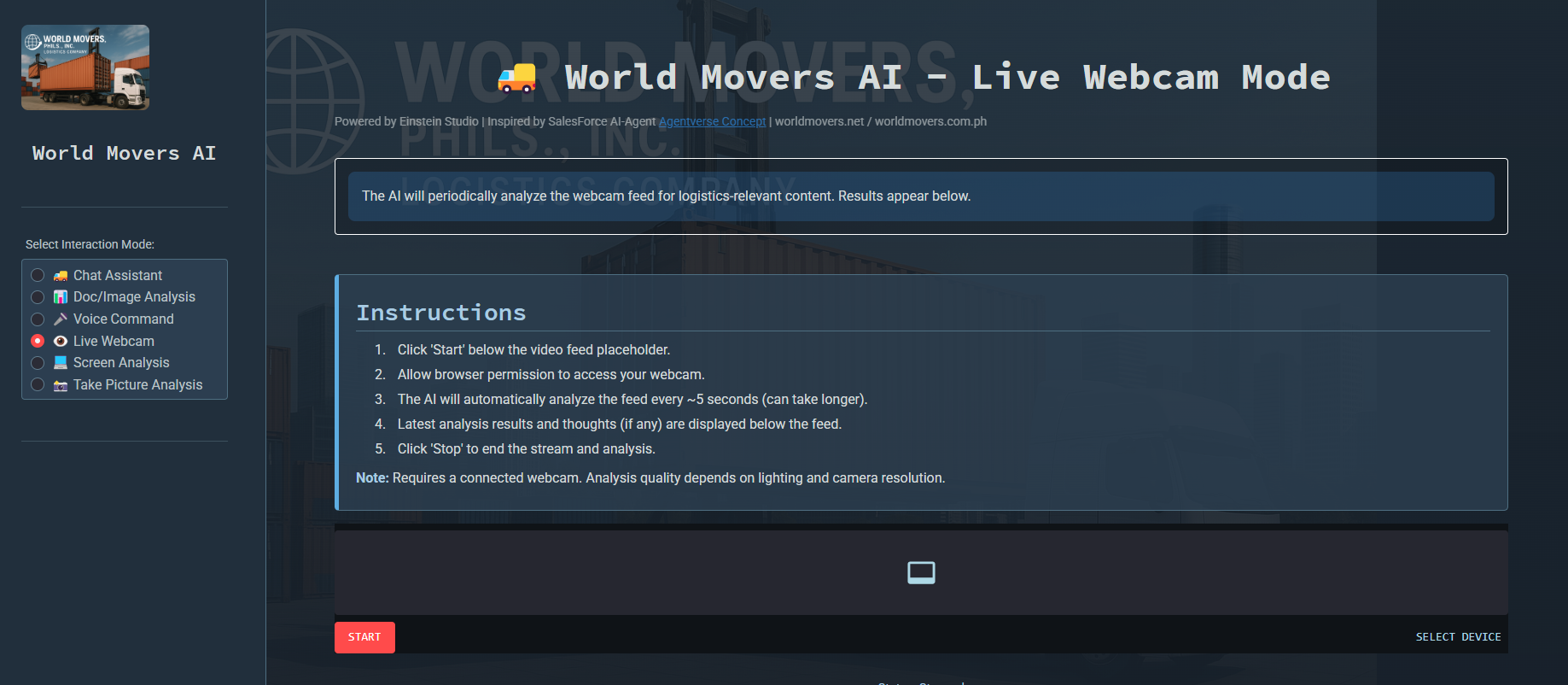This screenshot has width=1568, height=685.
Task: Click the 'World Movers AI' sidebar title
Action: (x=125, y=154)
